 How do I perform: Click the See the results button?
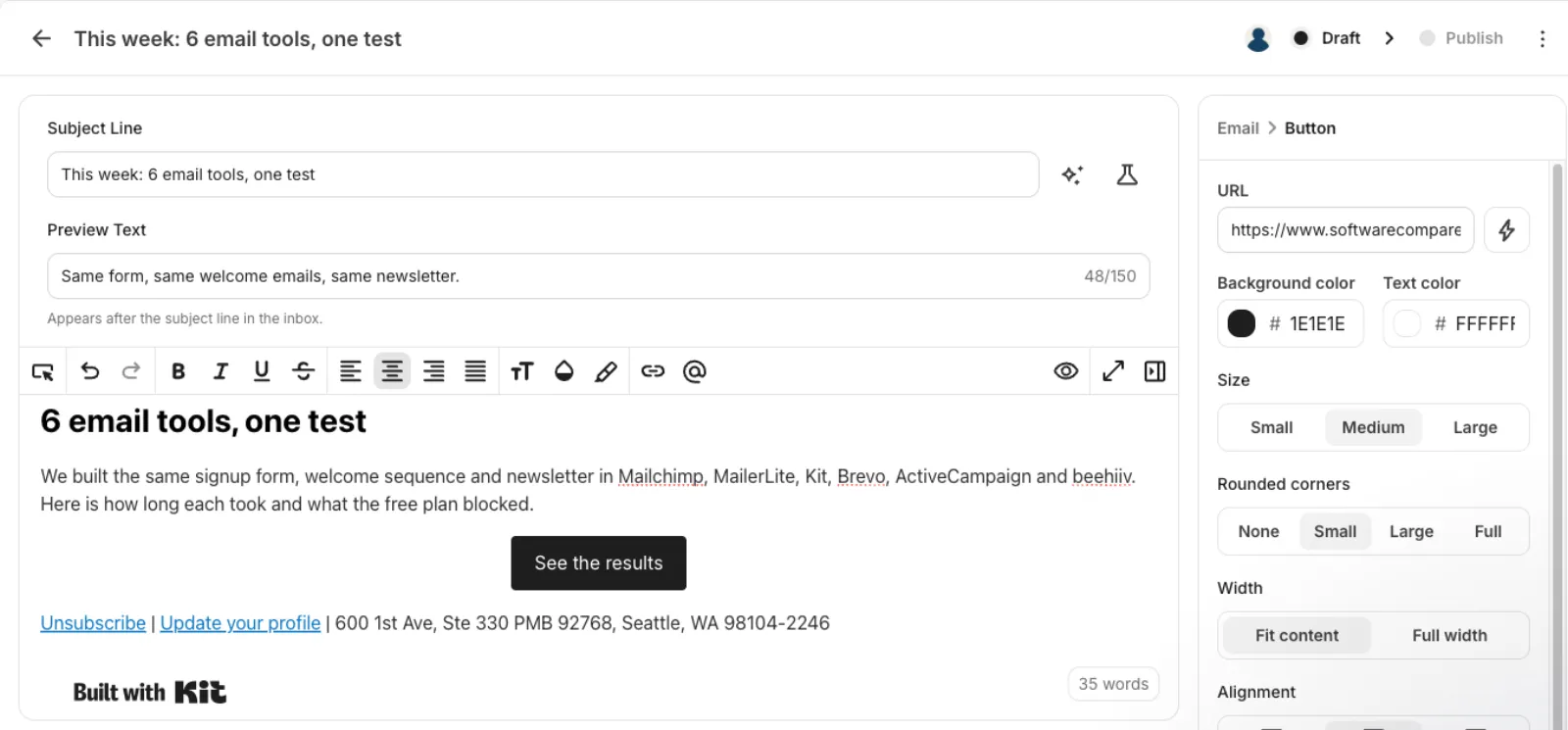coord(599,563)
